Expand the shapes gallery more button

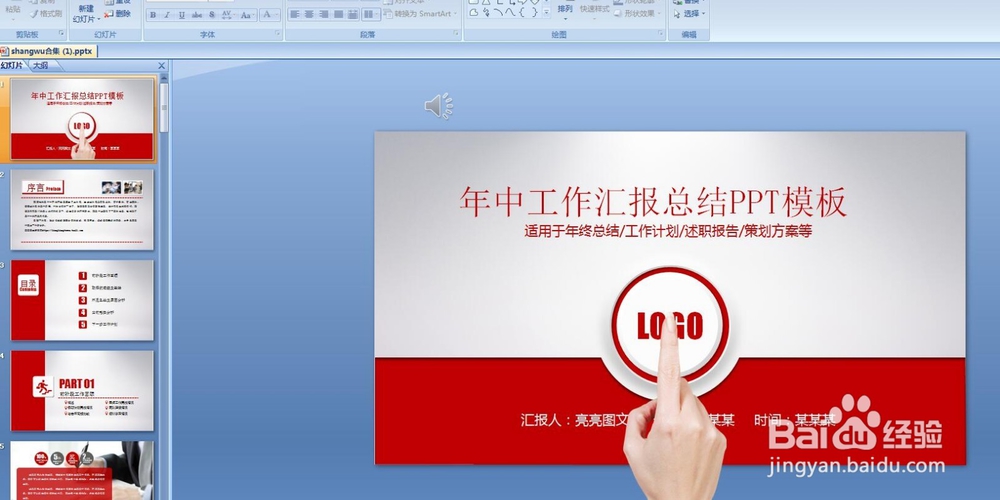click(546, 12)
